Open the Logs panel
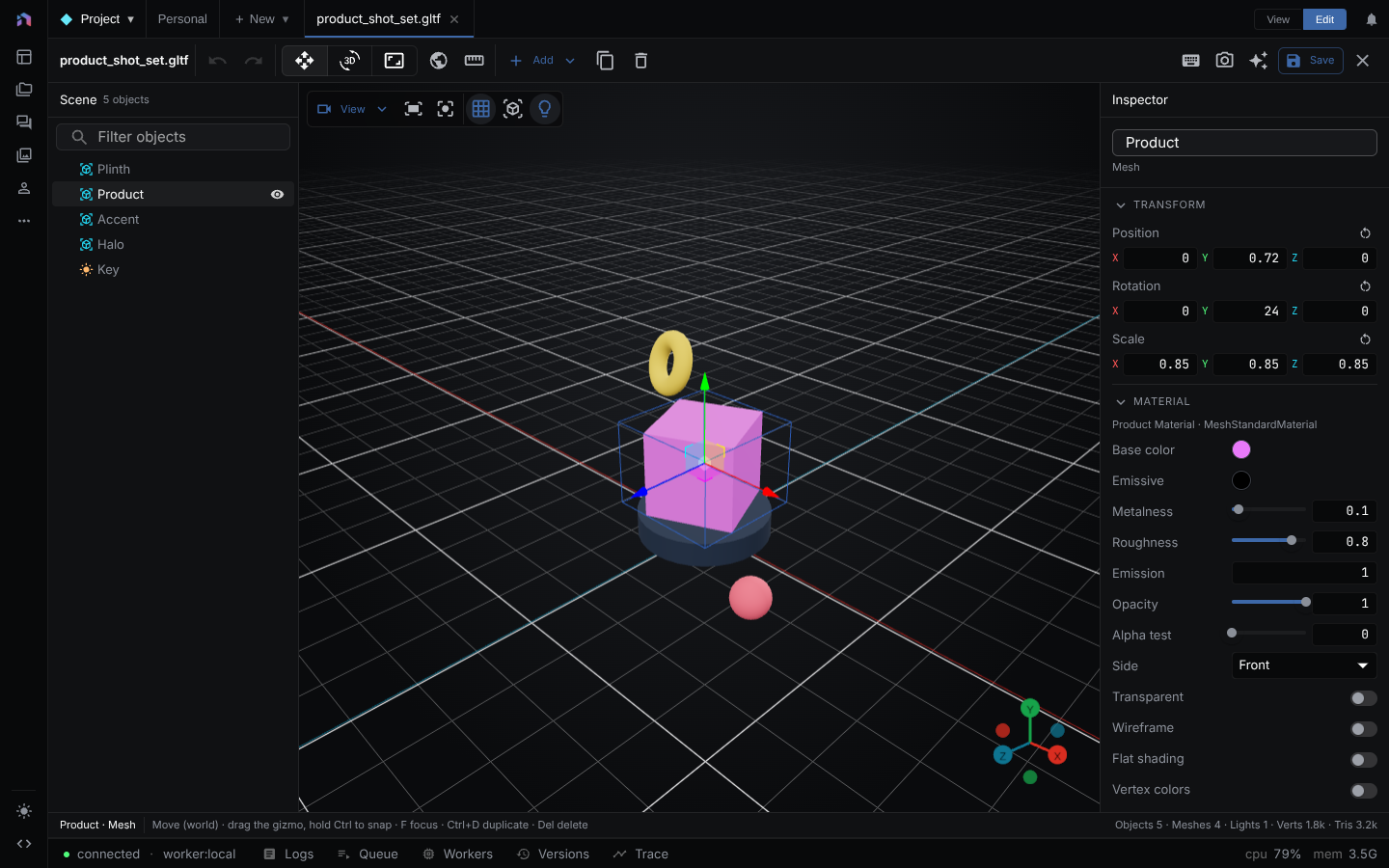Viewport: 1389px width, 868px height. click(x=288, y=854)
